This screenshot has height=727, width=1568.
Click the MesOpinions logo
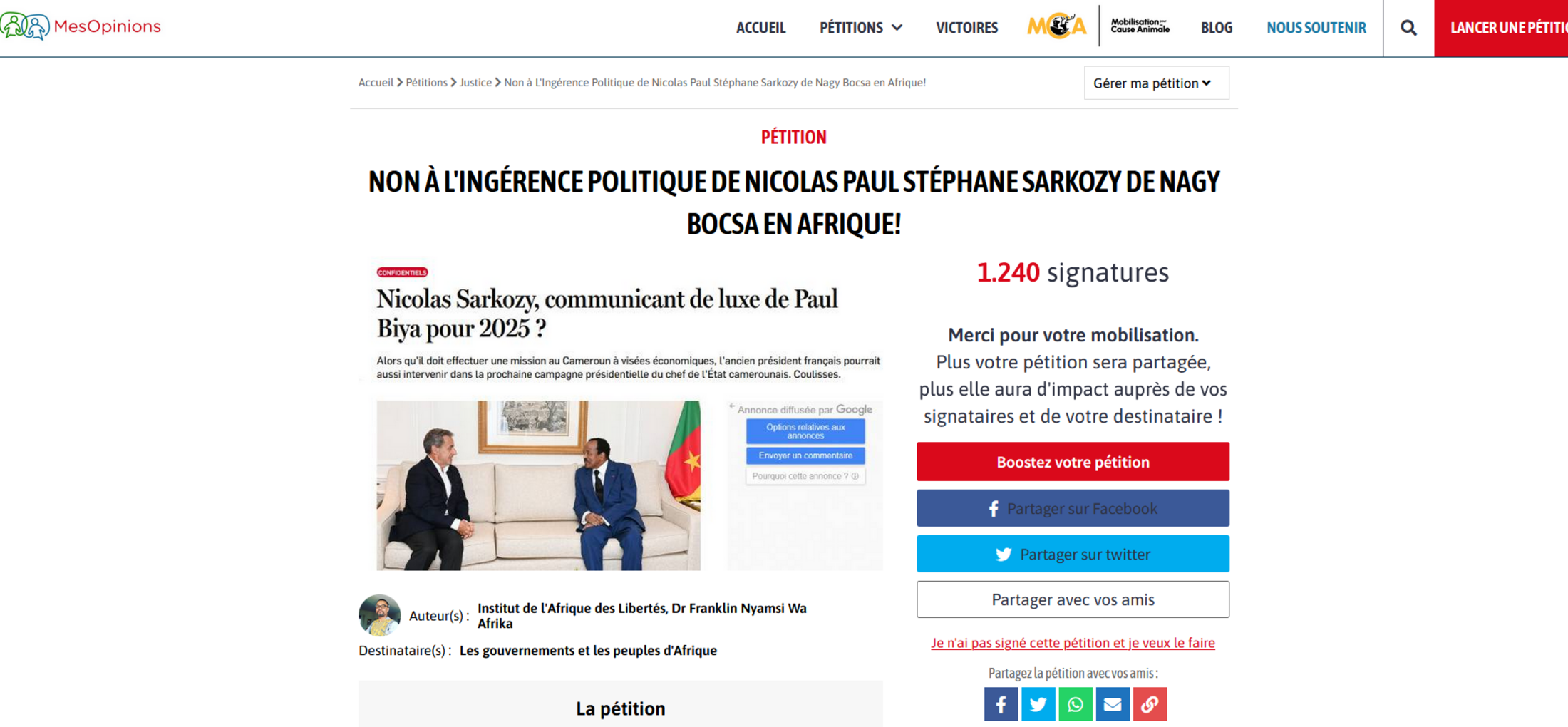click(81, 26)
